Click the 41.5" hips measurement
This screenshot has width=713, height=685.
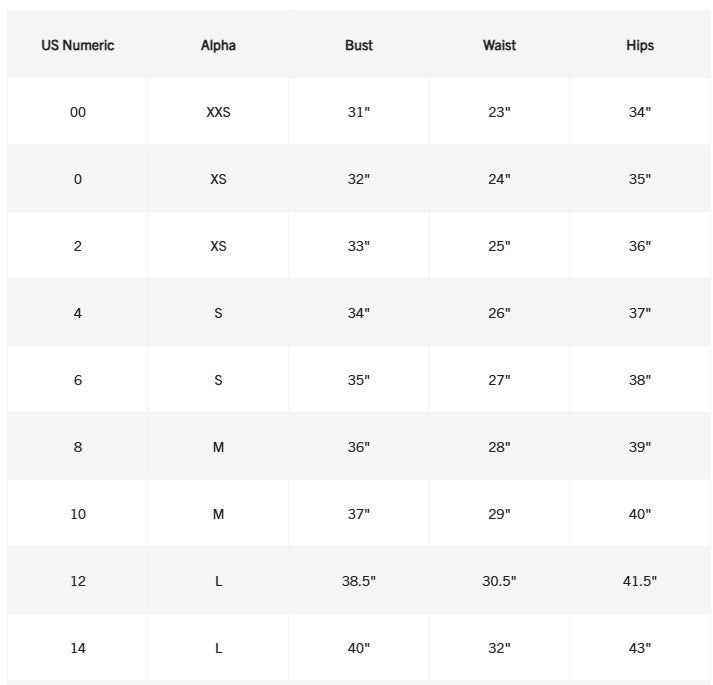click(640, 581)
